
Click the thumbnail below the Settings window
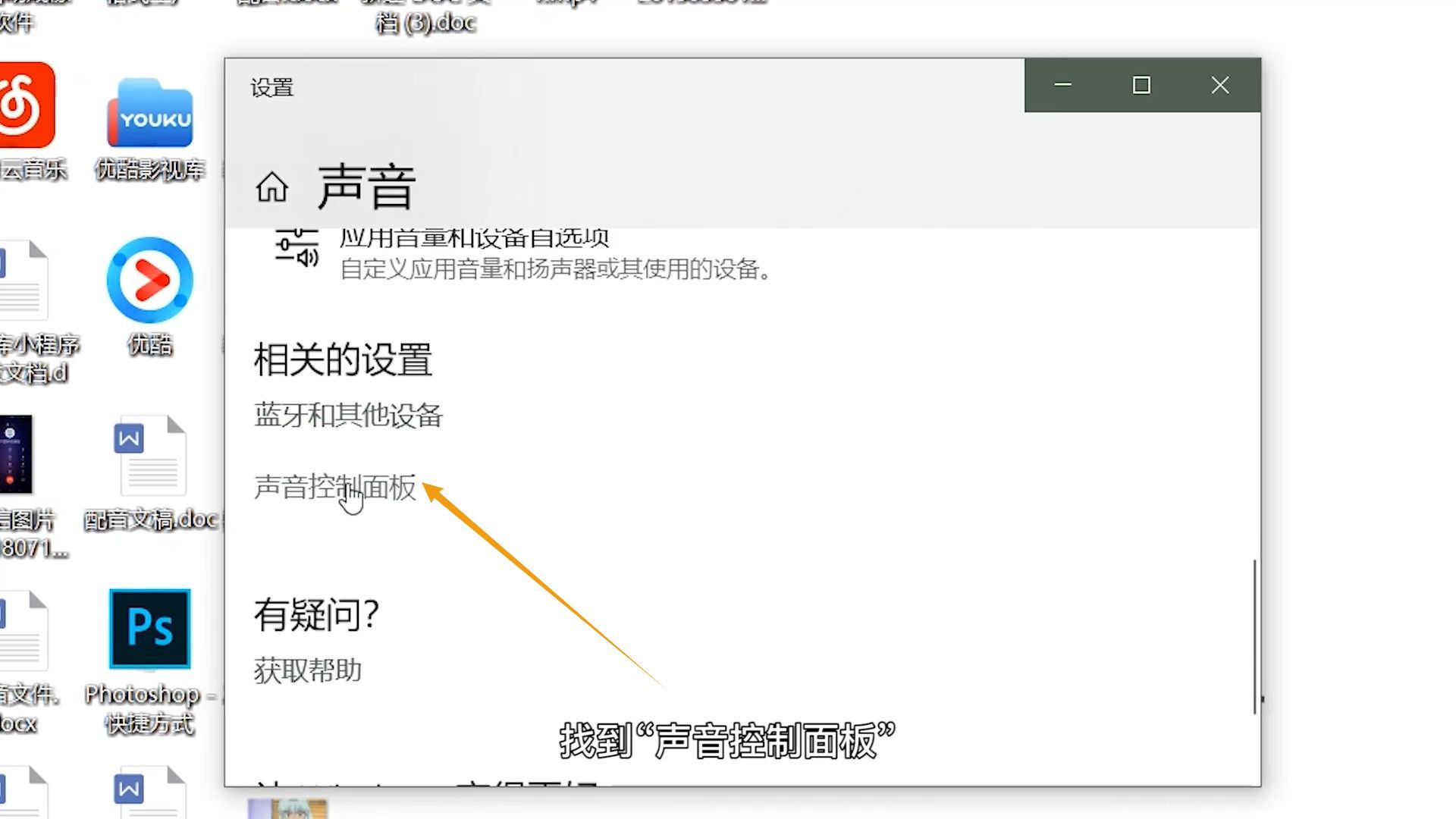(288, 808)
